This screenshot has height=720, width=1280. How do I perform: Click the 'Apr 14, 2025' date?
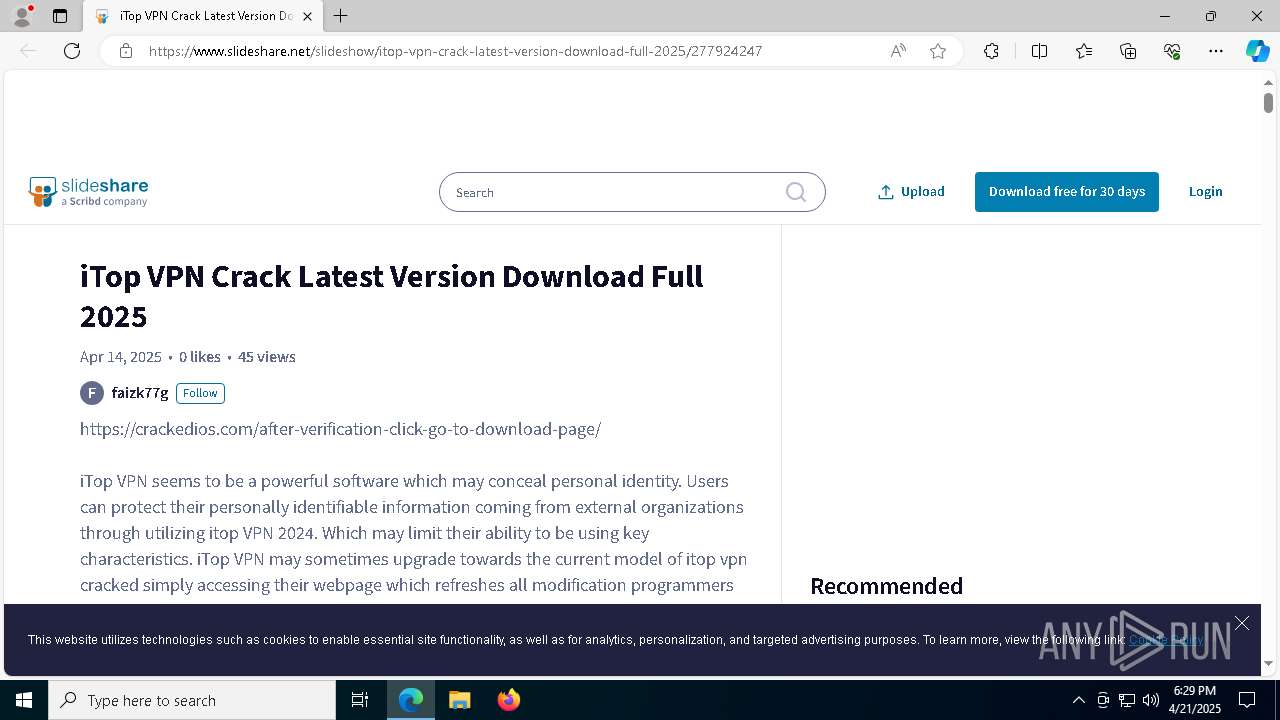121,357
